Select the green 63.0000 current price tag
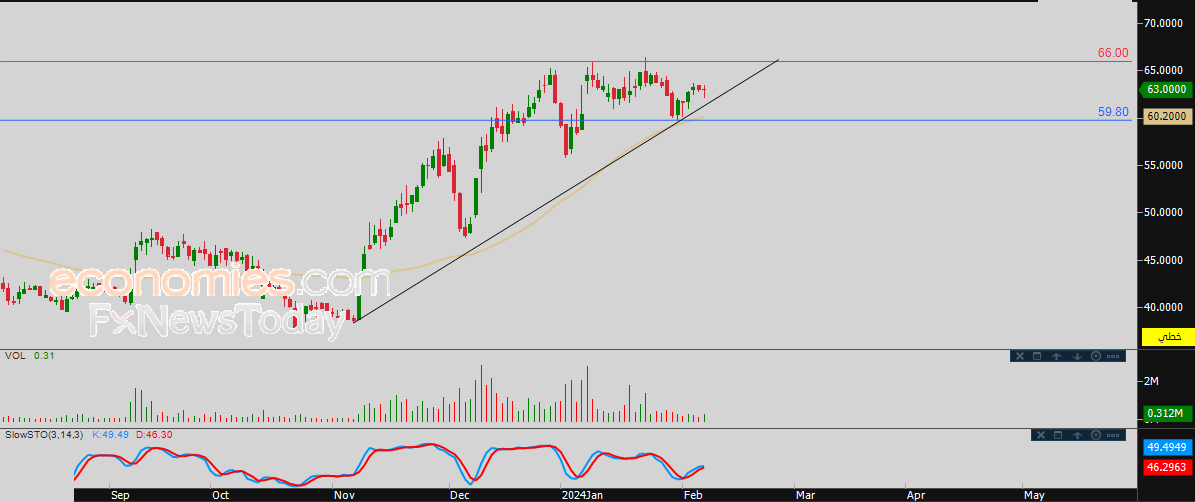Image resolution: width=1195 pixels, height=502 pixels. pyautogui.click(x=1165, y=89)
